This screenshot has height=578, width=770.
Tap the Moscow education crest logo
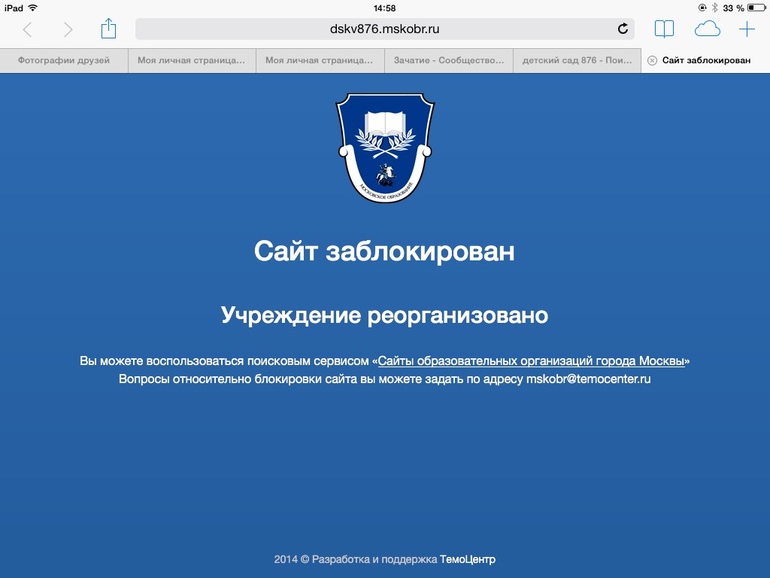tap(385, 146)
